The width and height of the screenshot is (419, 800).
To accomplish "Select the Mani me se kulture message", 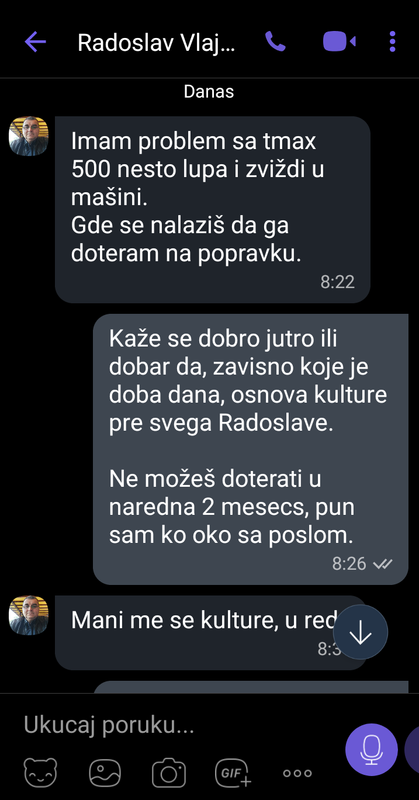I will click(x=211, y=633).
